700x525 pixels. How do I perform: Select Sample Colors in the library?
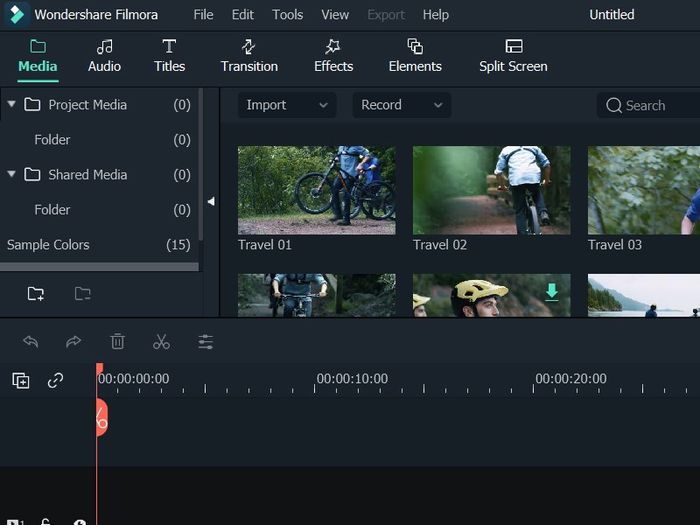tap(99, 245)
